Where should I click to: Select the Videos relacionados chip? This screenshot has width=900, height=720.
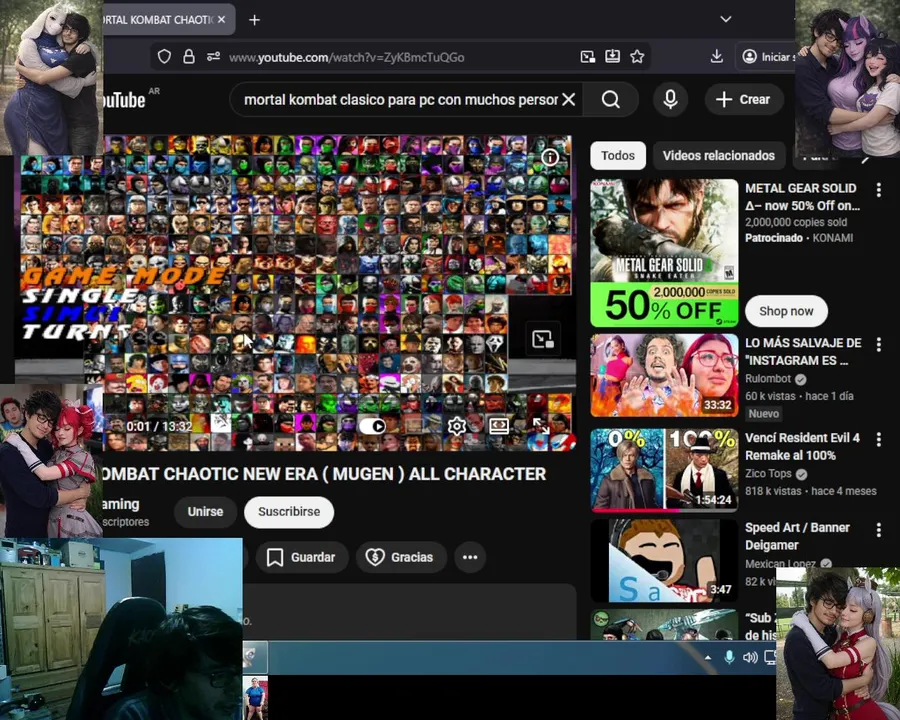click(x=719, y=156)
